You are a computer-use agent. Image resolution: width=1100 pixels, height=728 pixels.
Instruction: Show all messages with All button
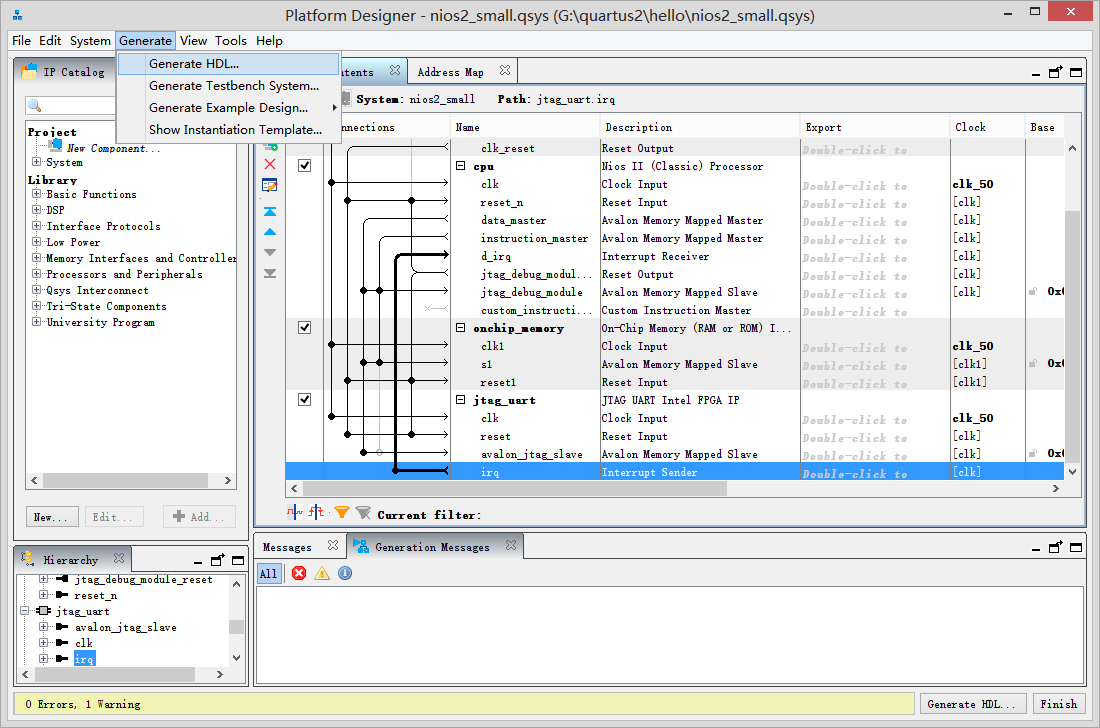click(269, 574)
